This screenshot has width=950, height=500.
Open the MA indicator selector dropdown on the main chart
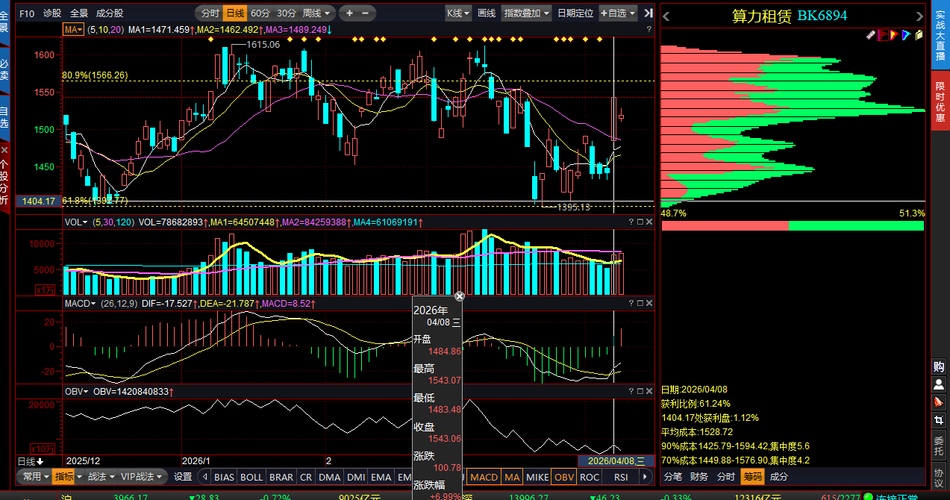(x=73, y=29)
